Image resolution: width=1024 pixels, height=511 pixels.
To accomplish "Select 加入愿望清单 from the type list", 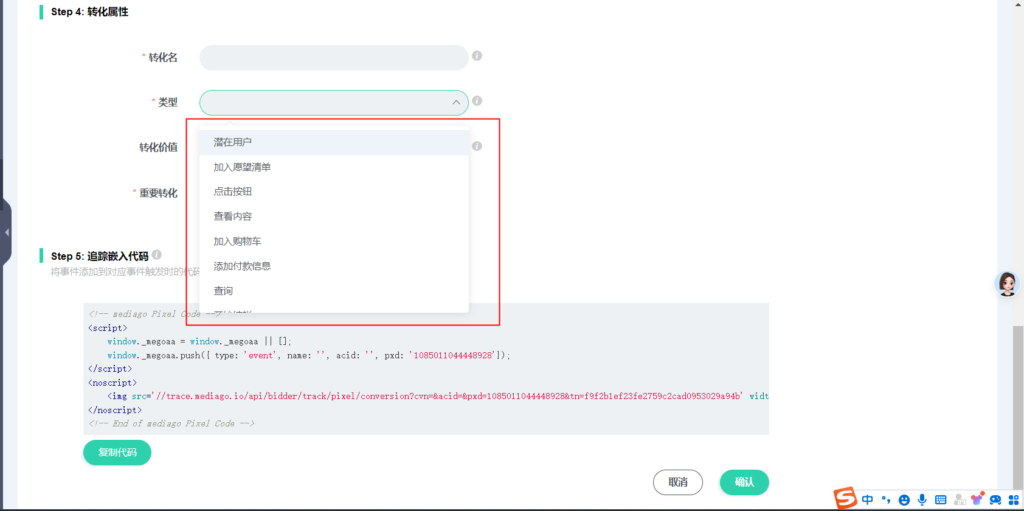I will (x=334, y=167).
